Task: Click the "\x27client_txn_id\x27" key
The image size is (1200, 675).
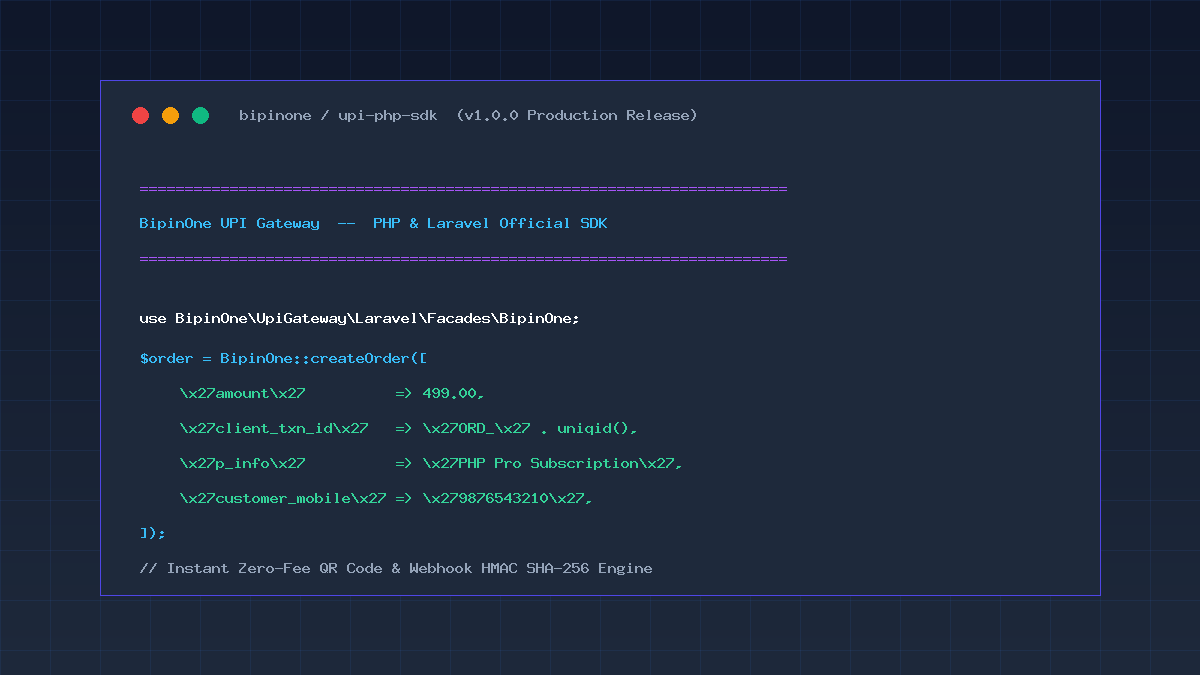Action: coord(274,428)
